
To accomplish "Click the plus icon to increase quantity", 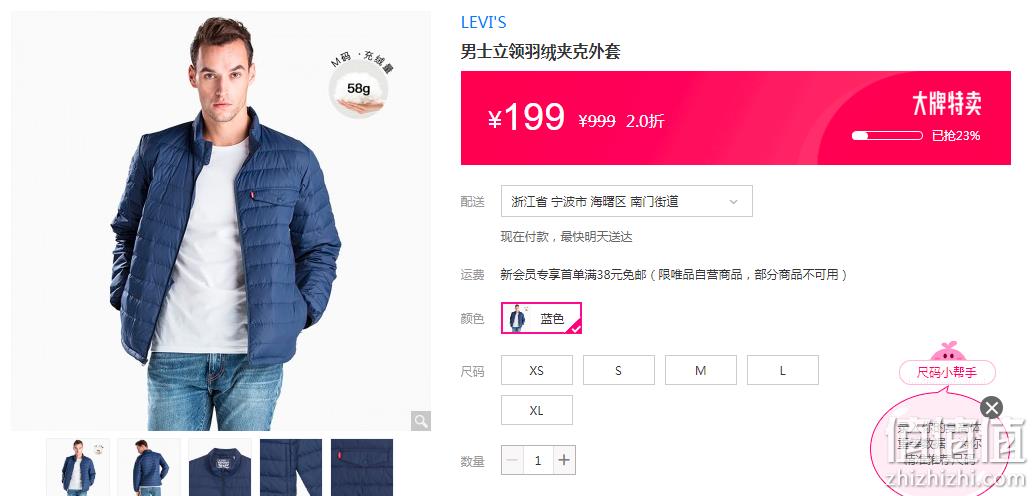I will click(564, 460).
